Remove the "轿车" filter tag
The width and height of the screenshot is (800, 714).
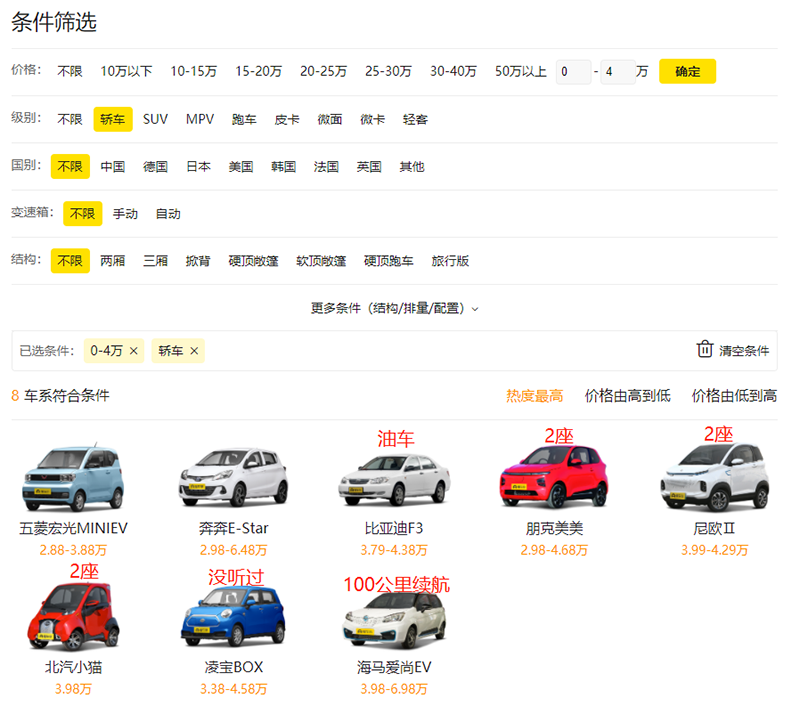pyautogui.click(x=194, y=351)
